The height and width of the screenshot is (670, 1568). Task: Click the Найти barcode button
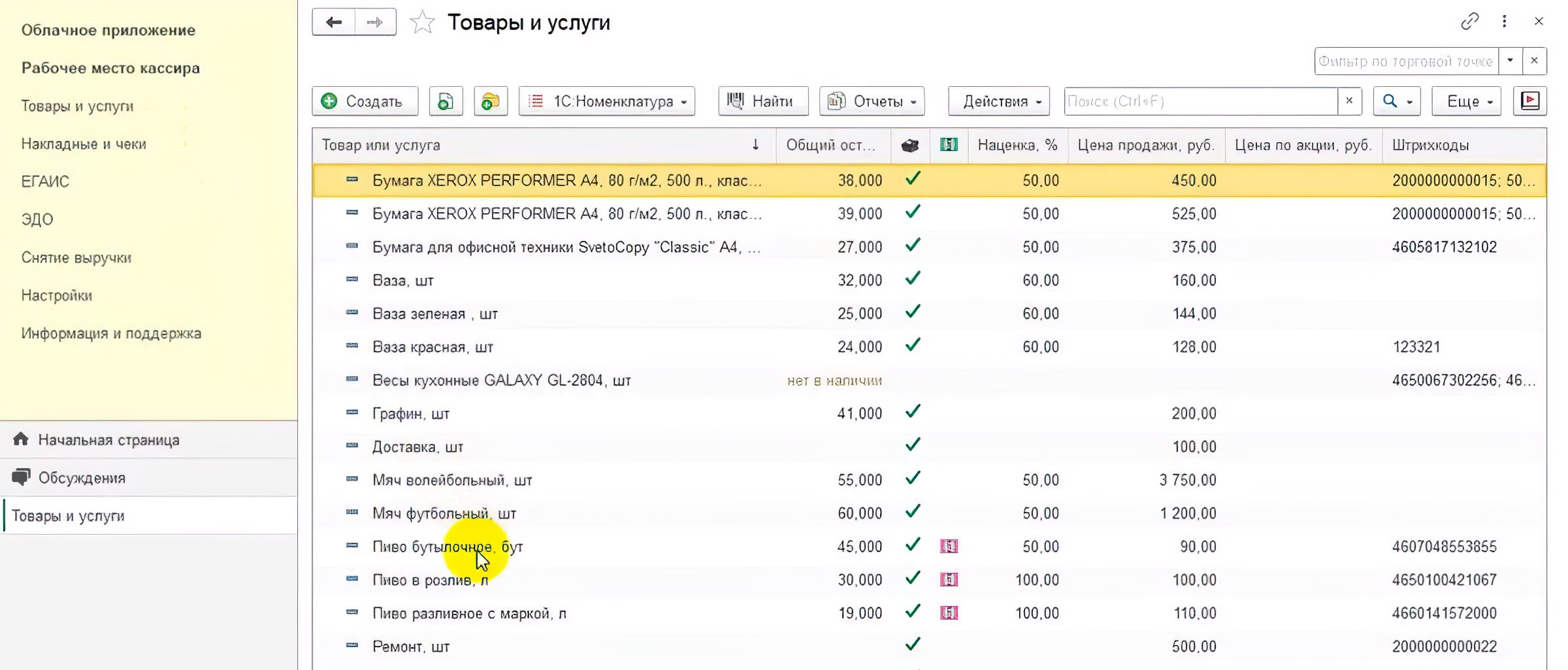(763, 101)
